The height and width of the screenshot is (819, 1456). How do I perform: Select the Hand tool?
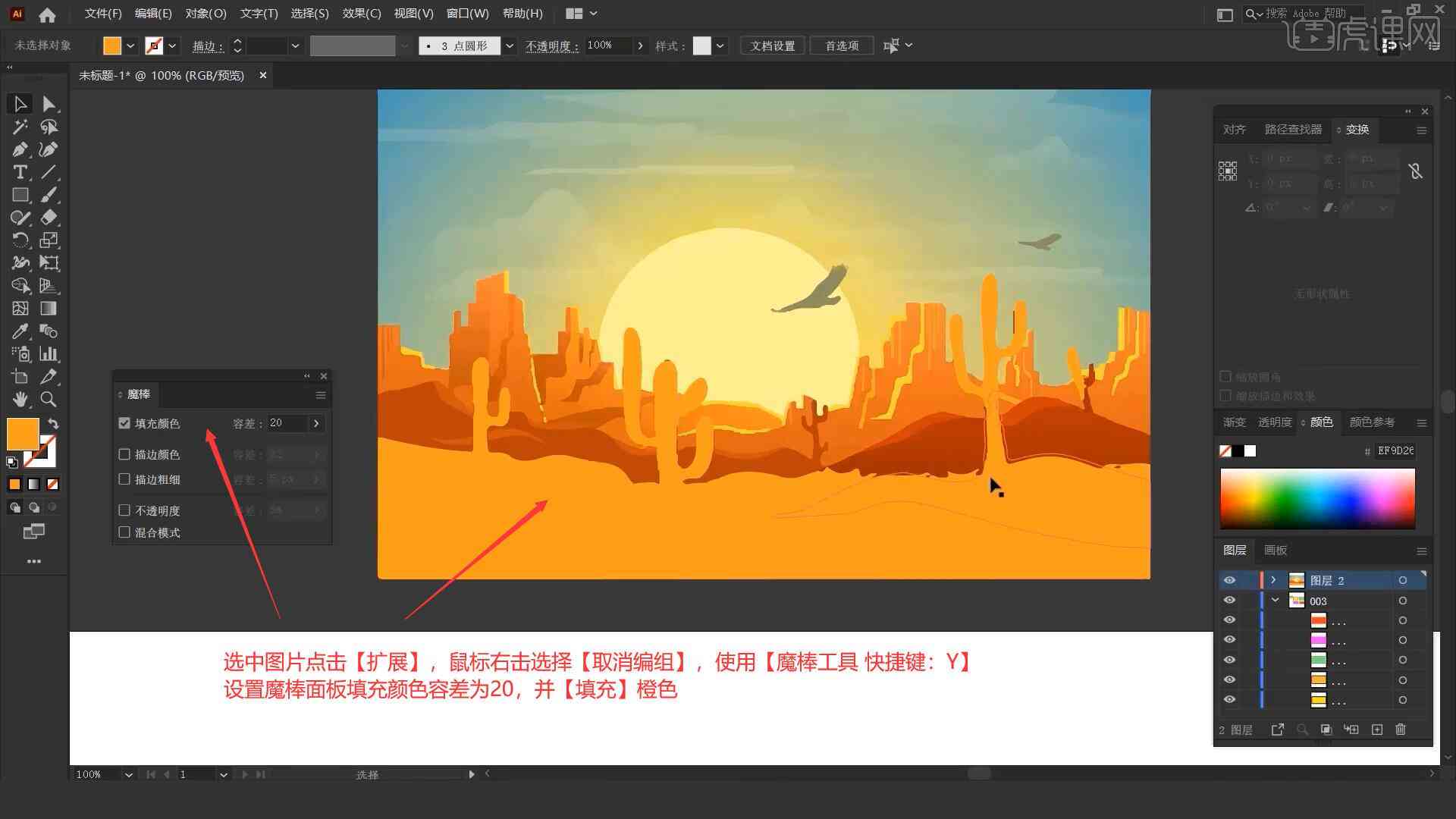tap(18, 399)
